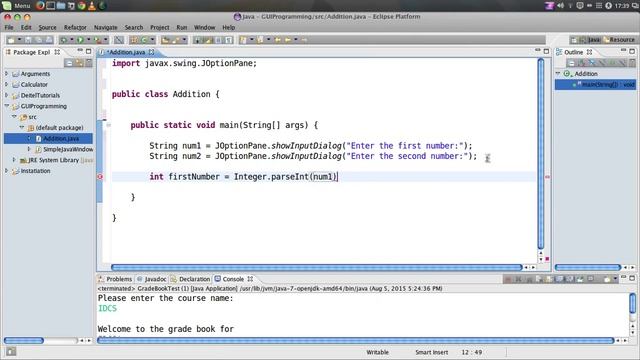Switch to the Problems tab
The image size is (640, 360).
(x=116, y=279)
